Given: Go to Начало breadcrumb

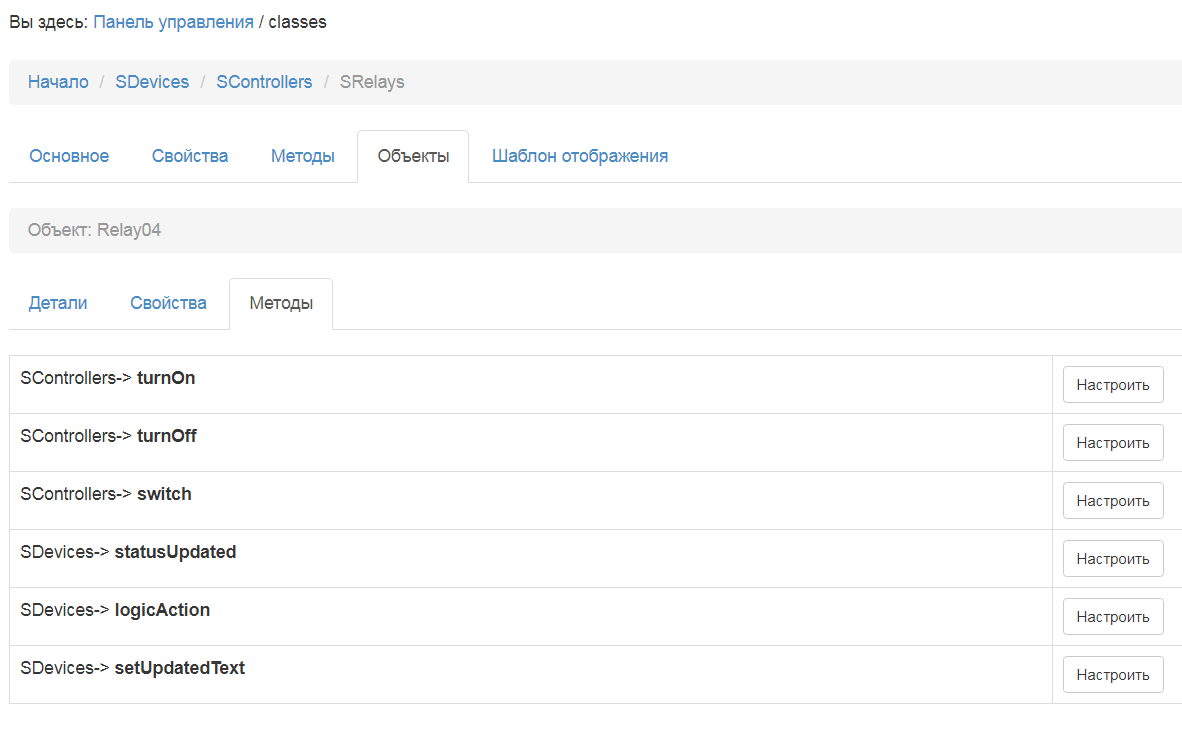Looking at the screenshot, I should coord(58,82).
